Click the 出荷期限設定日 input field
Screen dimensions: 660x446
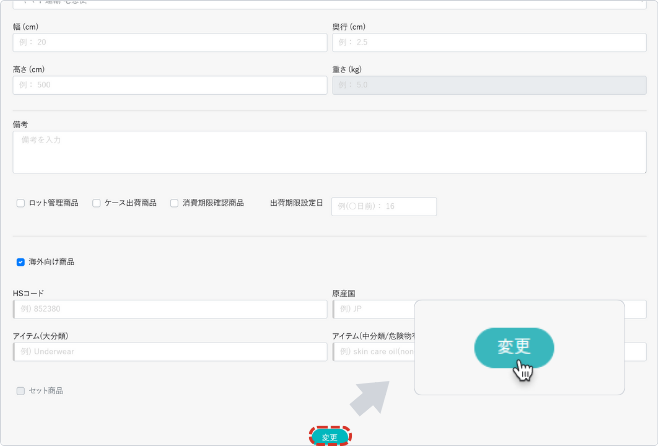(384, 206)
